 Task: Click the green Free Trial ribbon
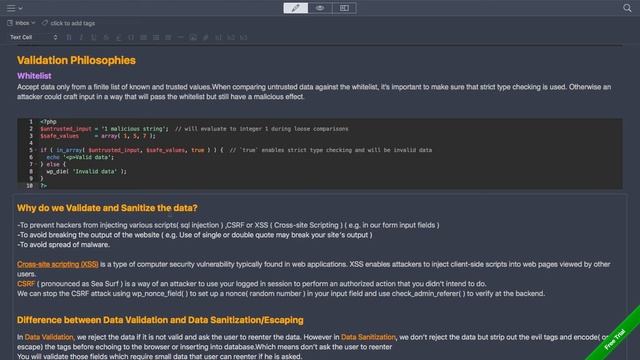[615, 338]
